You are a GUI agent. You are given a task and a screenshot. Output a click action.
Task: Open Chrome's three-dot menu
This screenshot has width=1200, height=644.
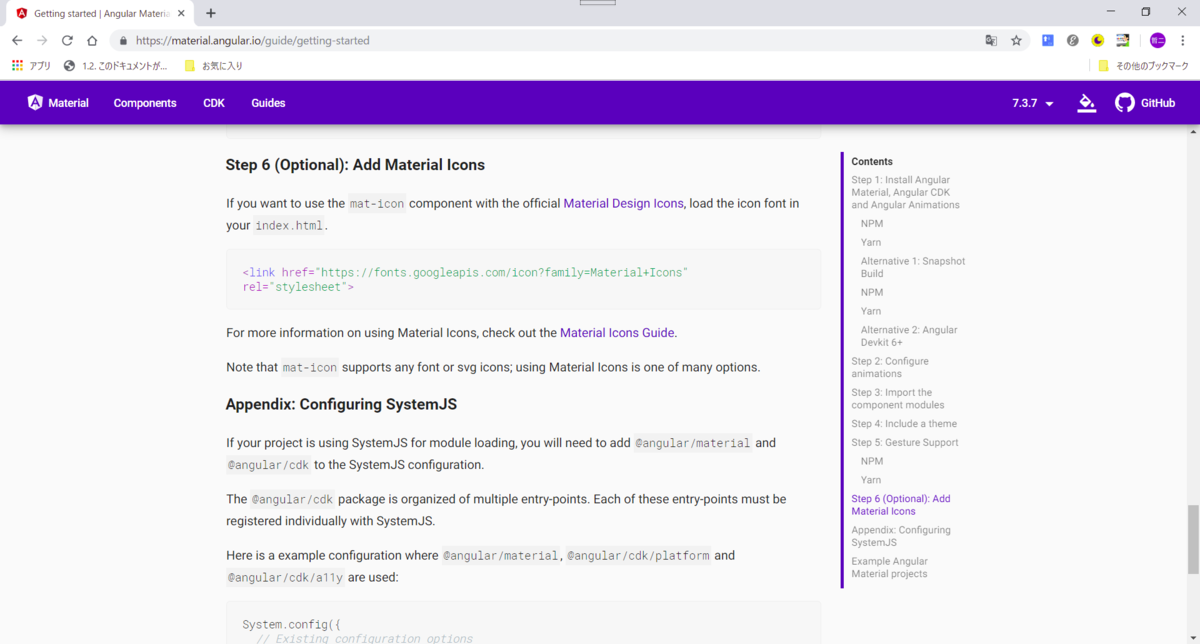pyautogui.click(x=1183, y=41)
